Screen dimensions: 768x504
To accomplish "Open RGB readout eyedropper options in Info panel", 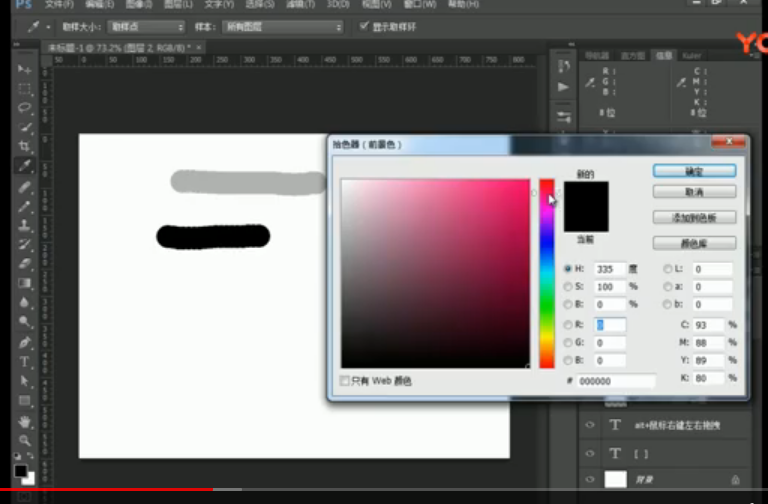I will (x=591, y=82).
